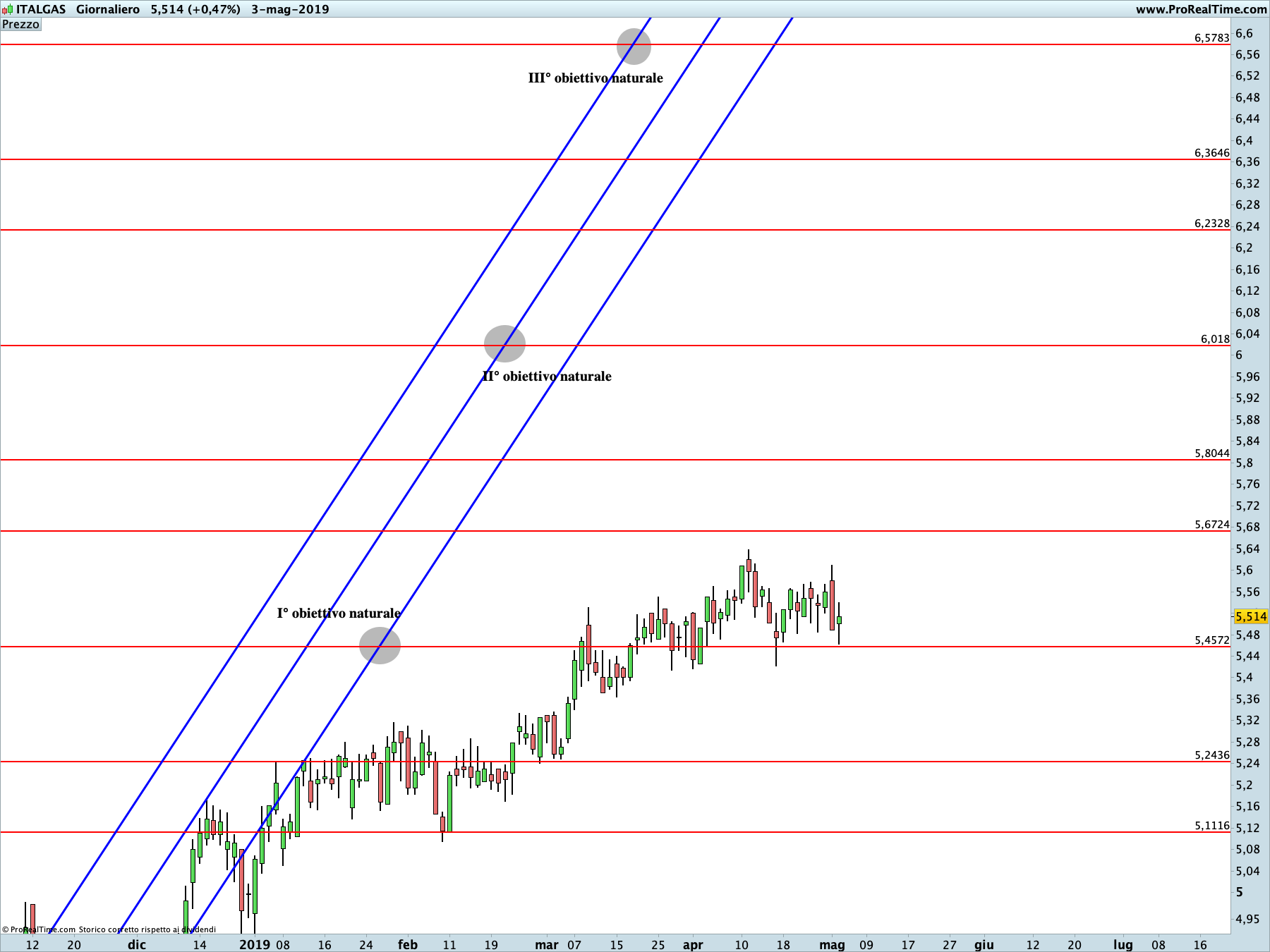Open the www.ProRealTime.com link
This screenshot has height=952, width=1270.
(1201, 9)
